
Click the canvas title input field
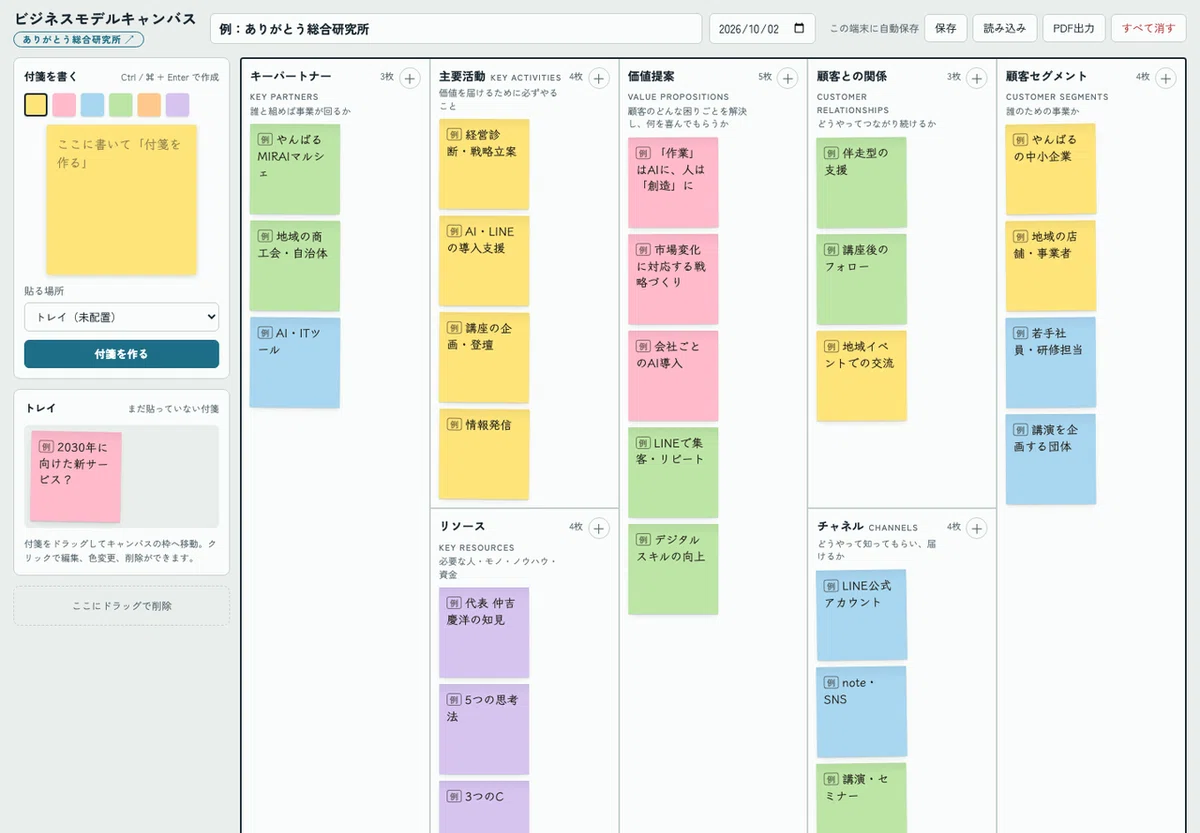[x=456, y=29]
